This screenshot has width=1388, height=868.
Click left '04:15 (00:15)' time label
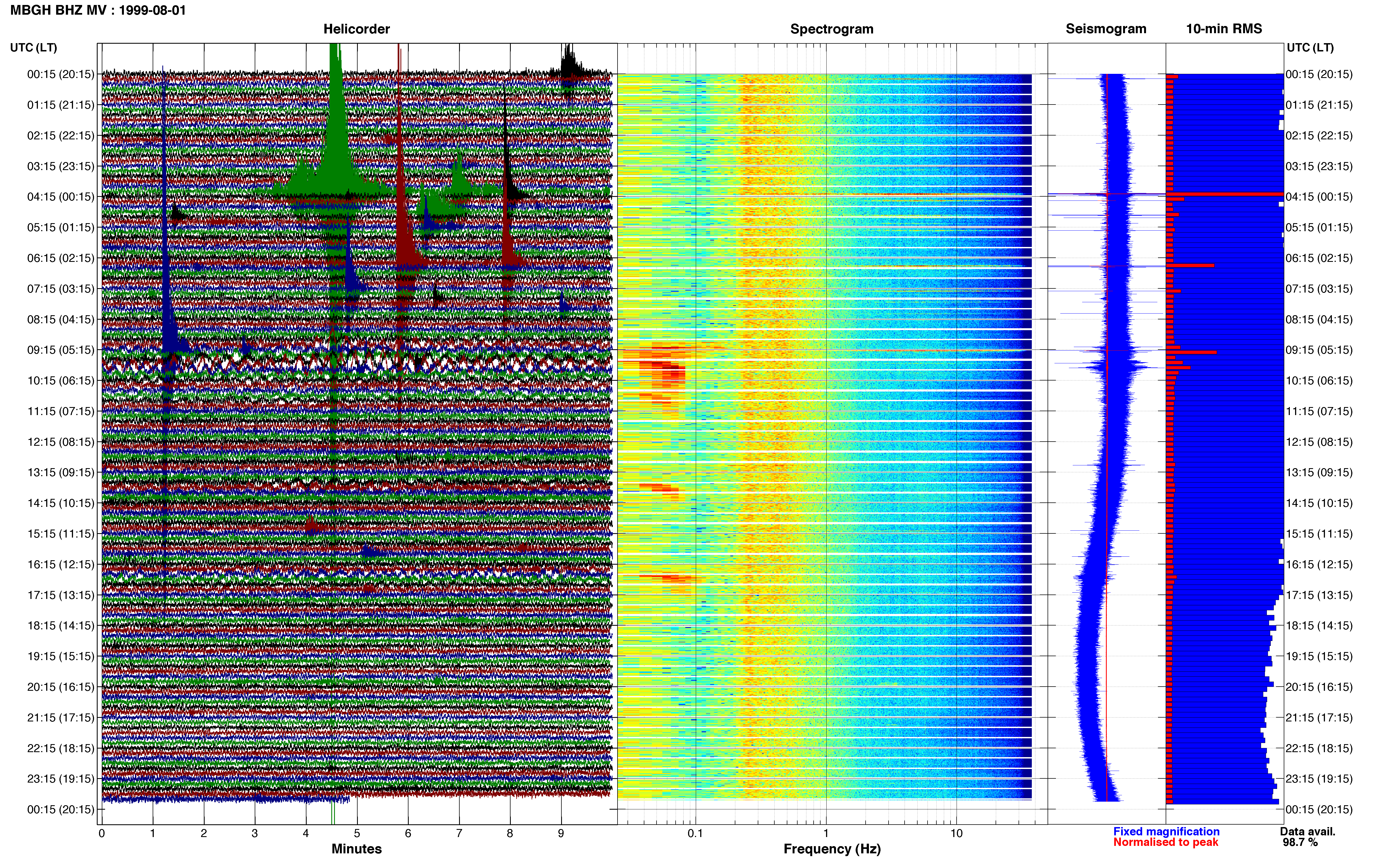(x=60, y=197)
